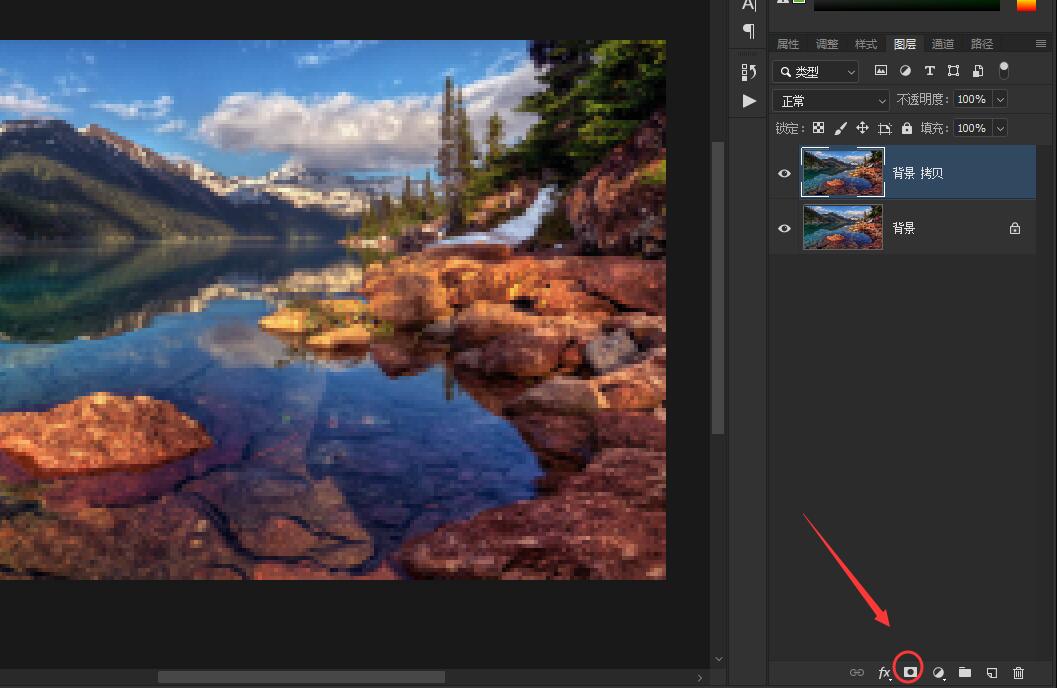Click the 填充 value field
This screenshot has width=1057, height=688.
pyautogui.click(x=973, y=128)
